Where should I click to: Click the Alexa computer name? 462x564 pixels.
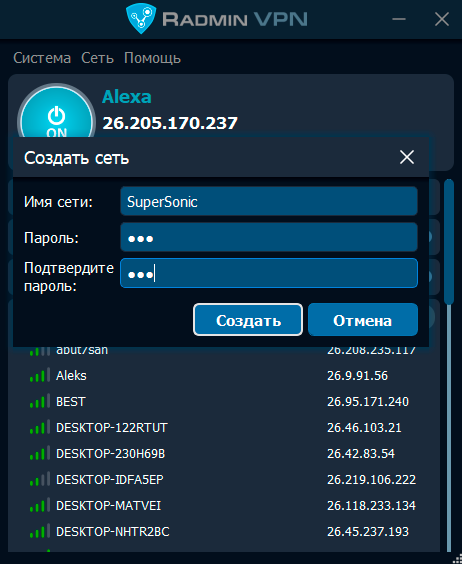127,97
